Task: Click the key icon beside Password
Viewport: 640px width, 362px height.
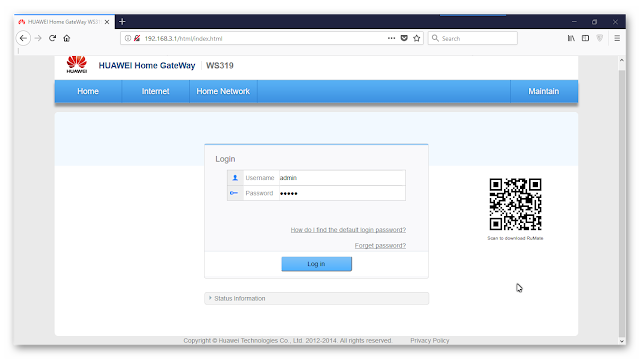Action: click(x=234, y=193)
